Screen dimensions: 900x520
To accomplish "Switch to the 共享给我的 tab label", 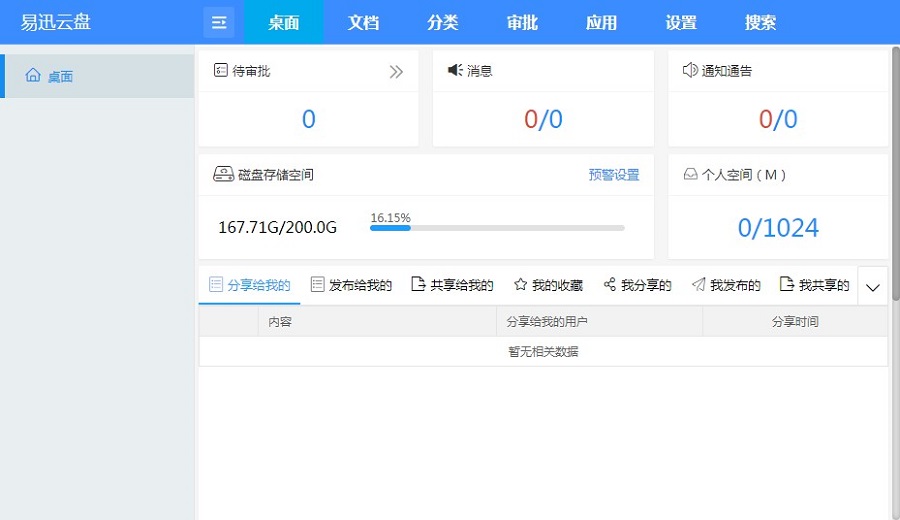I will click(x=462, y=285).
